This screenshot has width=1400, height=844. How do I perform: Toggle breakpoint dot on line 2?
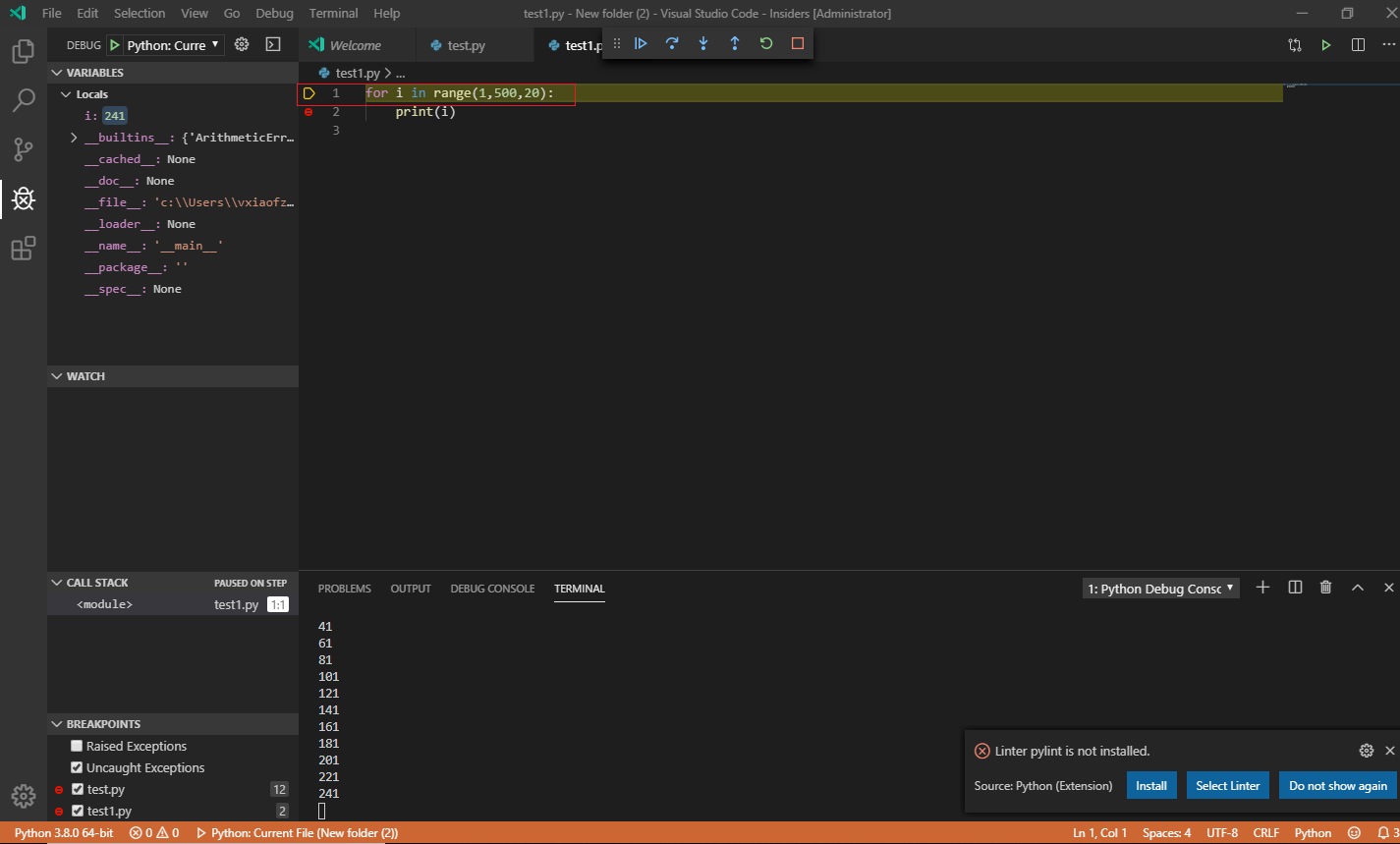tap(308, 112)
